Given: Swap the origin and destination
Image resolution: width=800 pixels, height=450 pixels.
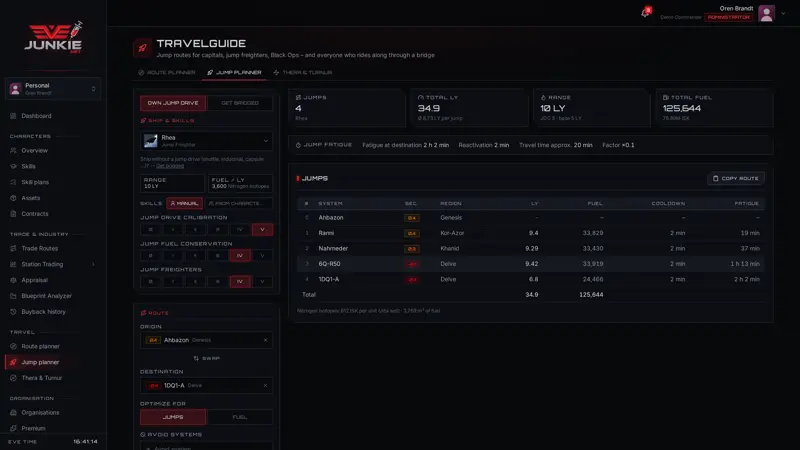Looking at the screenshot, I should (x=207, y=358).
